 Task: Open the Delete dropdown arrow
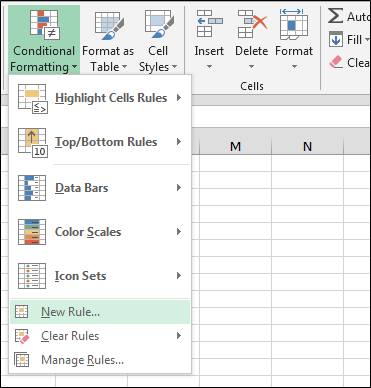(x=252, y=67)
